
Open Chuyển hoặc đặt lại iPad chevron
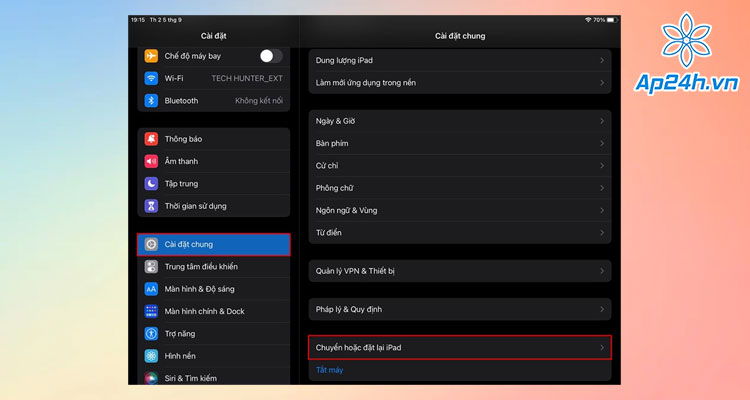[x=602, y=348]
